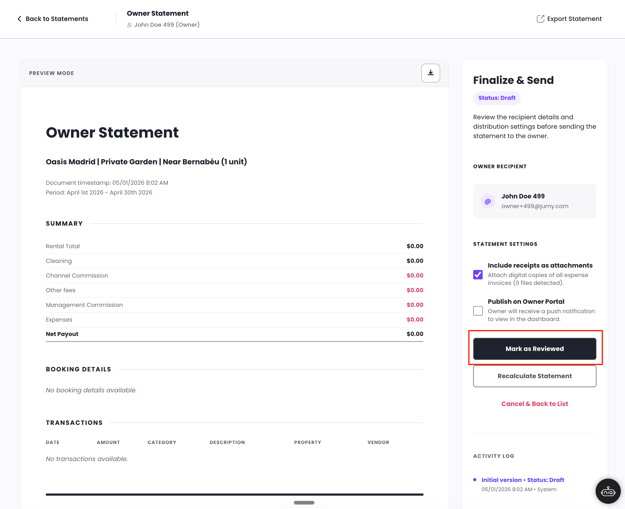The width and height of the screenshot is (625, 509).
Task: Click the back chevron arrow icon
Action: (19, 19)
